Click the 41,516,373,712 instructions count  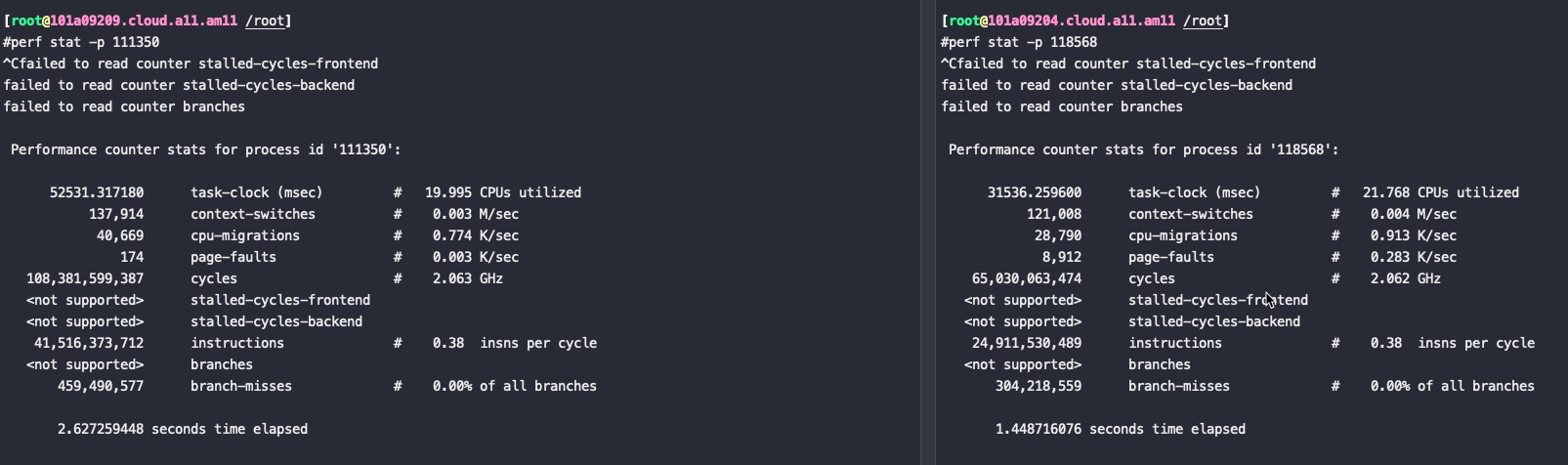pyautogui.click(x=89, y=343)
